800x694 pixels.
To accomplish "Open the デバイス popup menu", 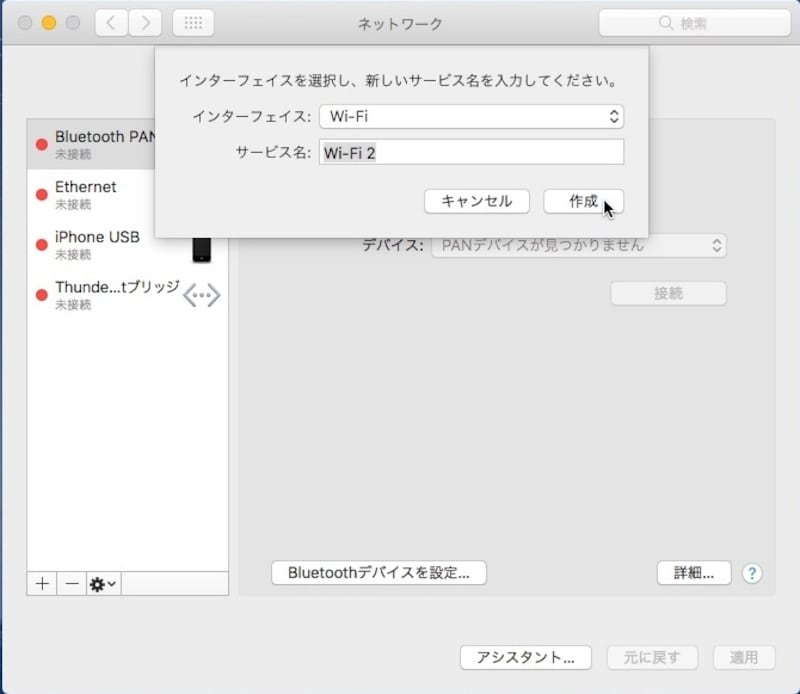I will pos(578,245).
